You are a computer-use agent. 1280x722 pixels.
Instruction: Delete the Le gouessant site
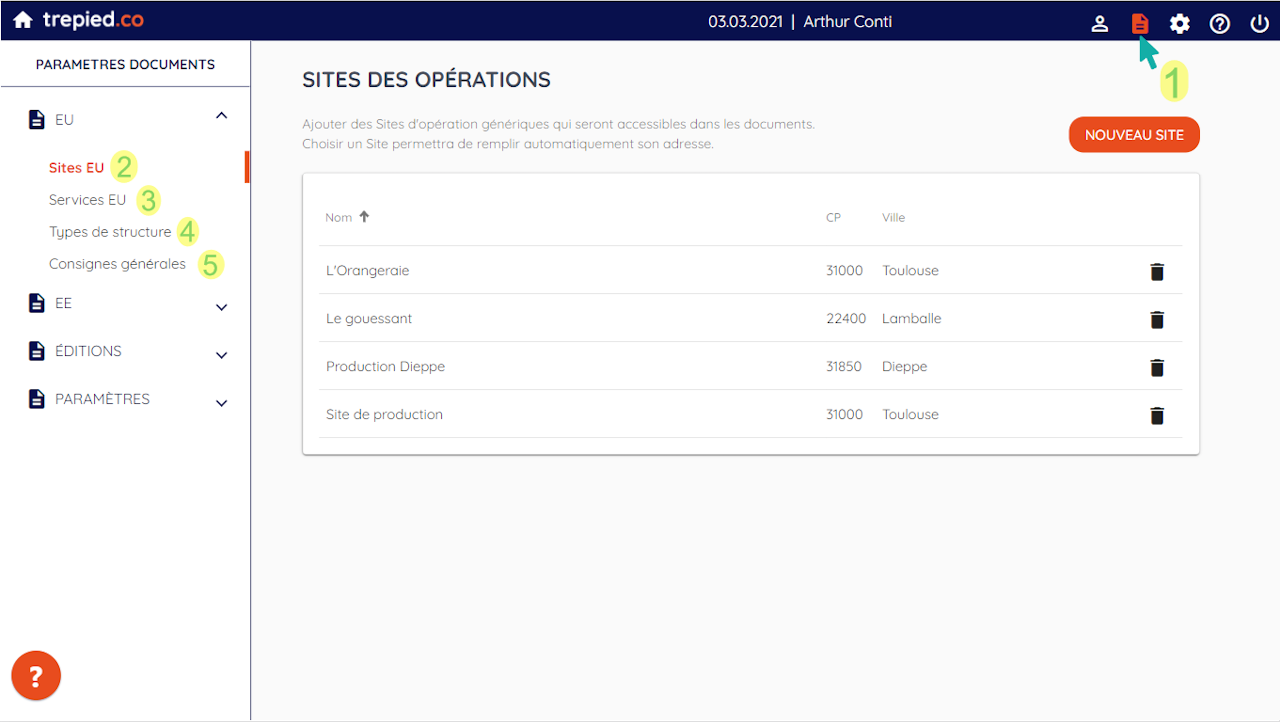point(1157,319)
